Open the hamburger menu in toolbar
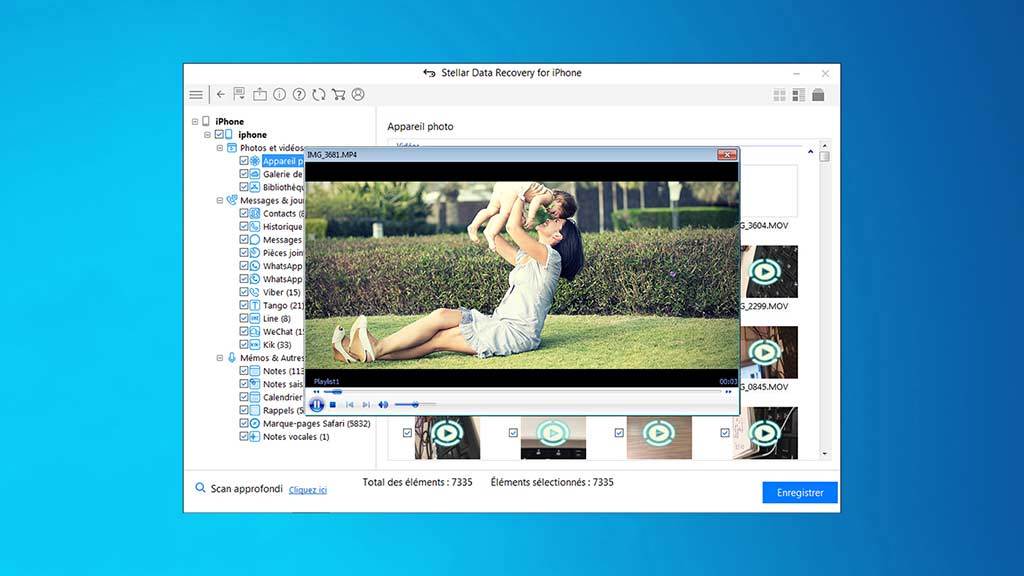The image size is (1024, 576). click(x=196, y=95)
